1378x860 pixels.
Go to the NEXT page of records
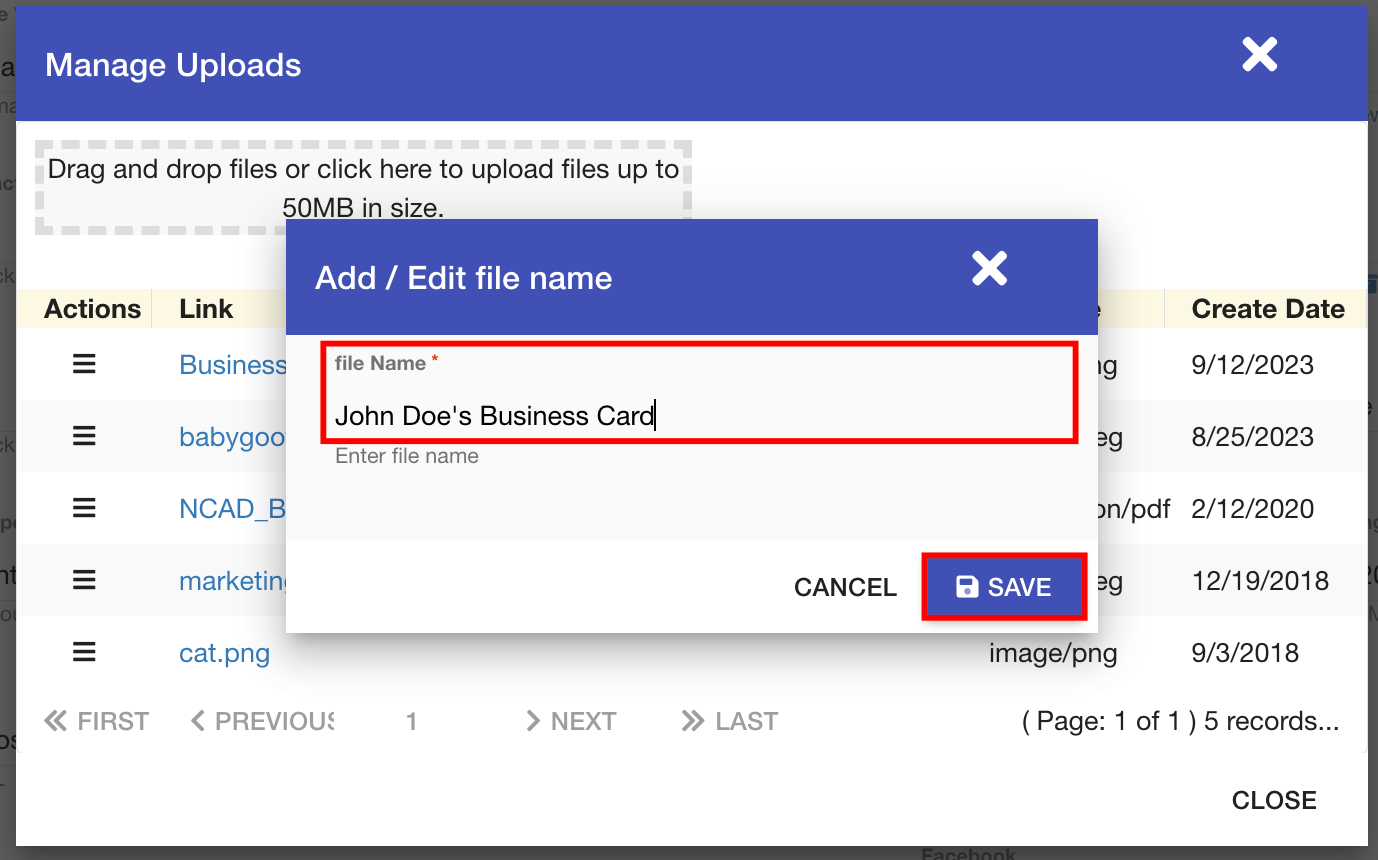(570, 720)
